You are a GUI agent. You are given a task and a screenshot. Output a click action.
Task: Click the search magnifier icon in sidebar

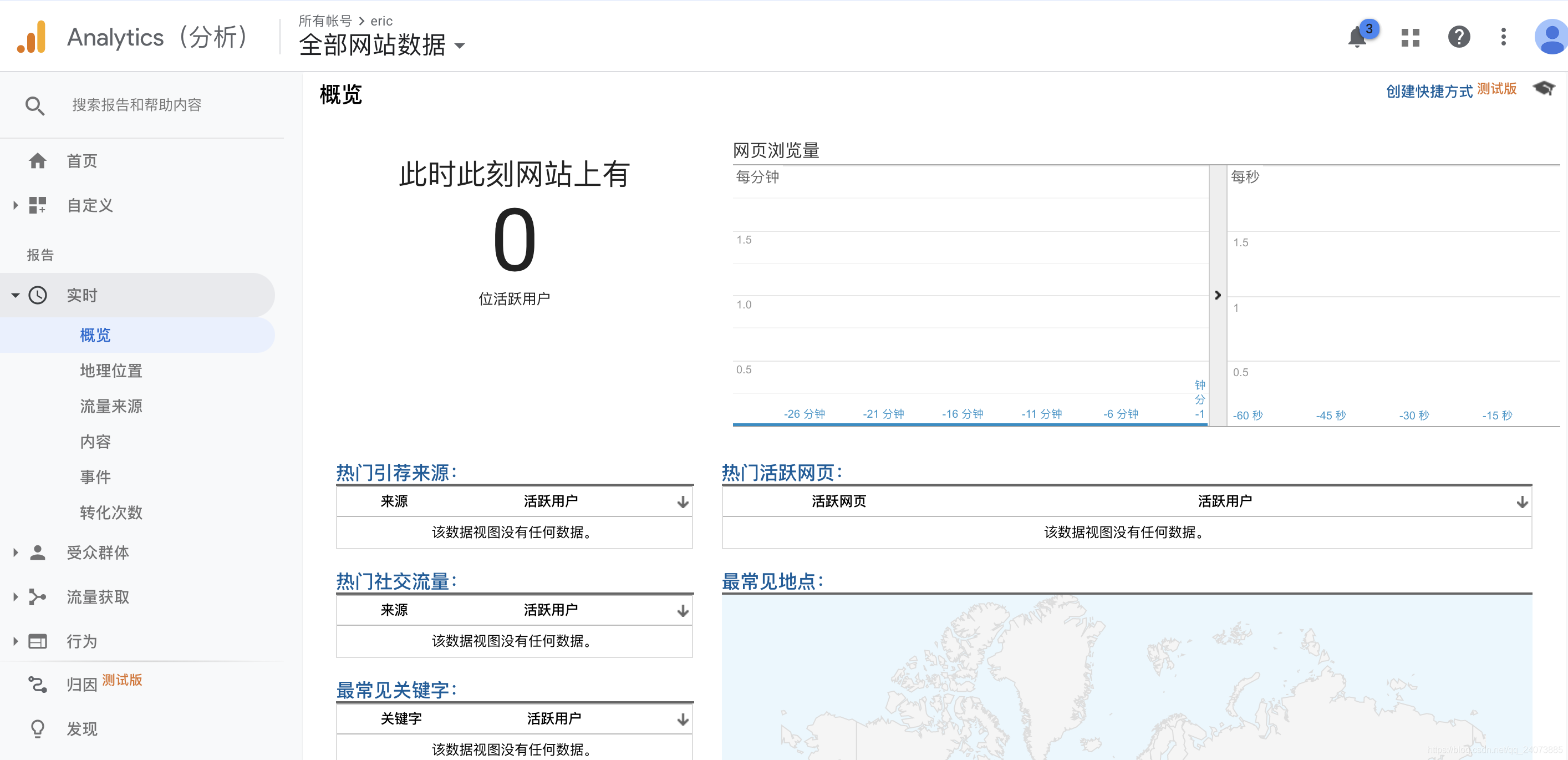click(35, 105)
